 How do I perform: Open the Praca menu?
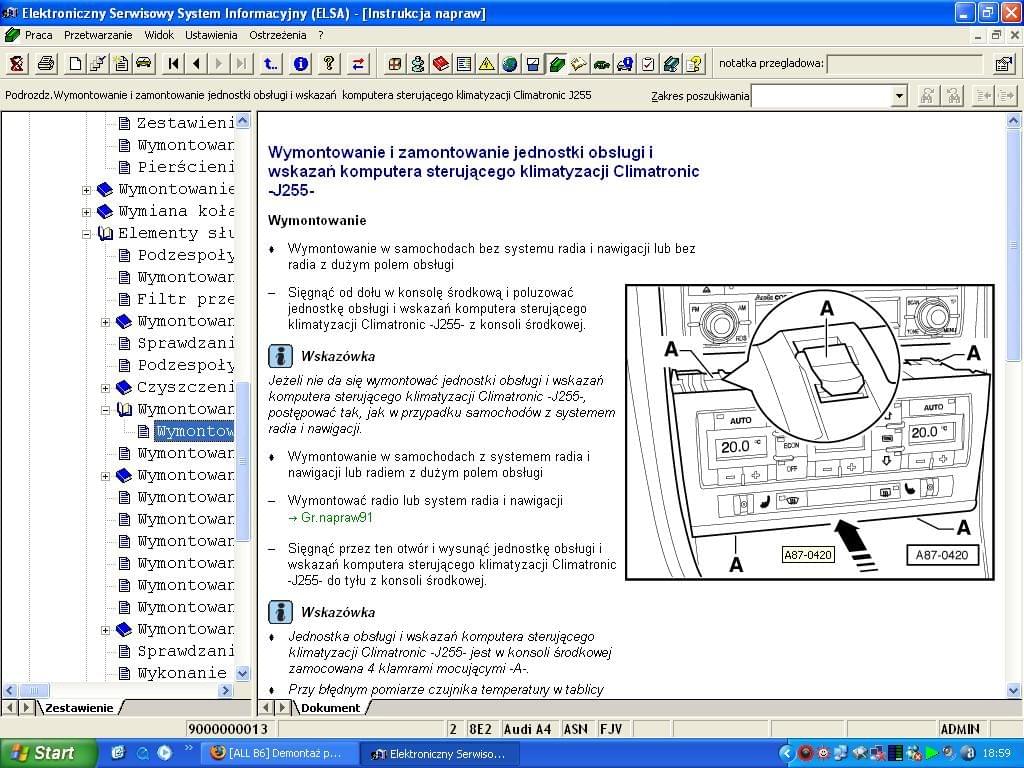pyautogui.click(x=38, y=35)
